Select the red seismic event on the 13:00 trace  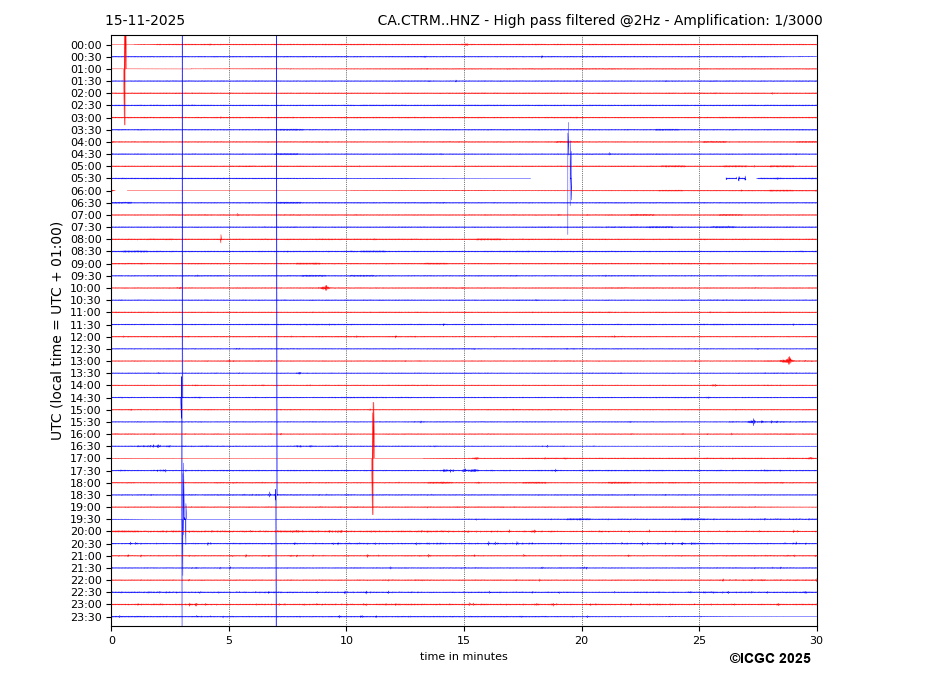pyautogui.click(x=789, y=360)
